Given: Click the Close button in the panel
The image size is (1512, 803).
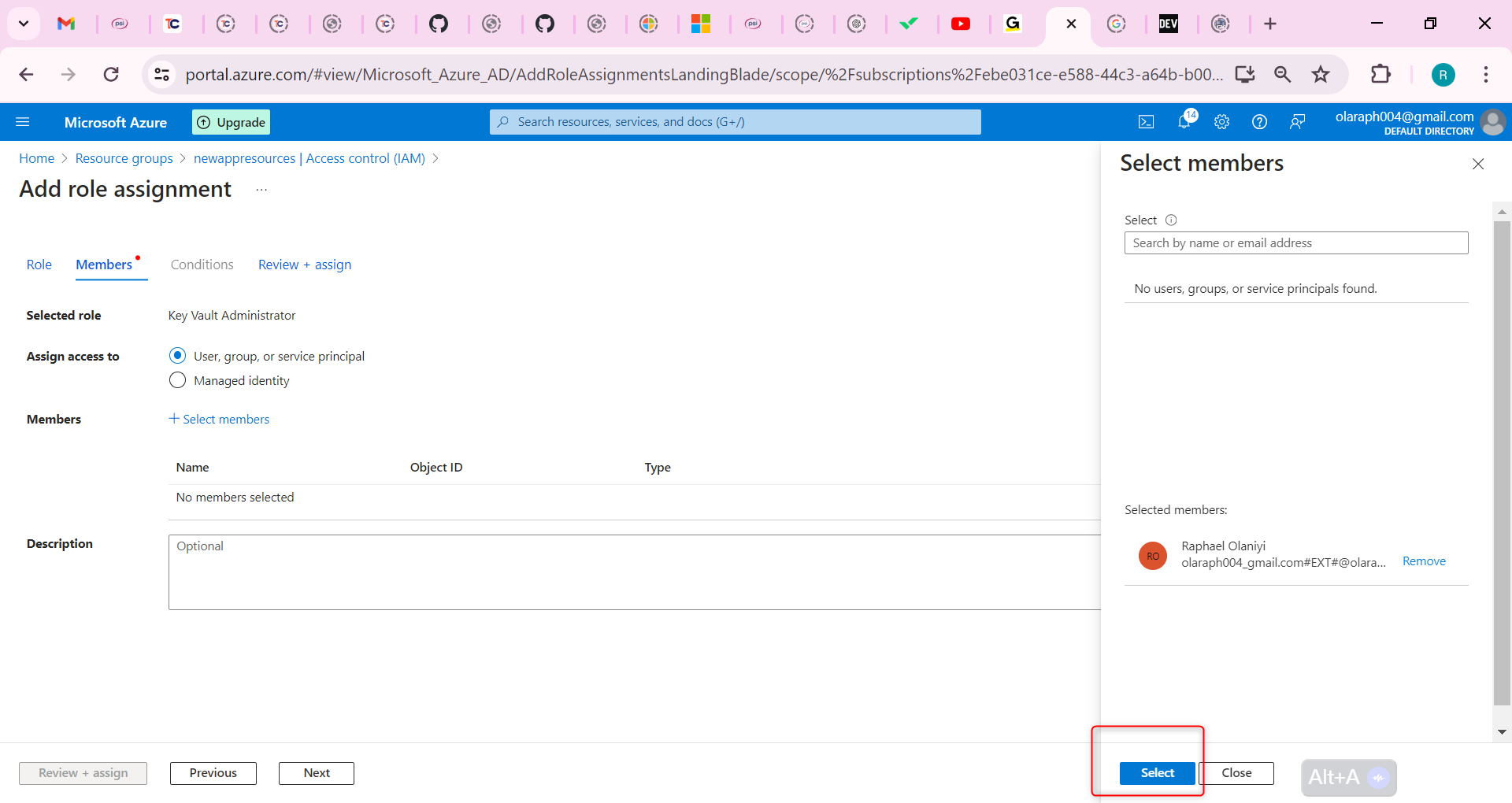Looking at the screenshot, I should pyautogui.click(x=1236, y=773).
